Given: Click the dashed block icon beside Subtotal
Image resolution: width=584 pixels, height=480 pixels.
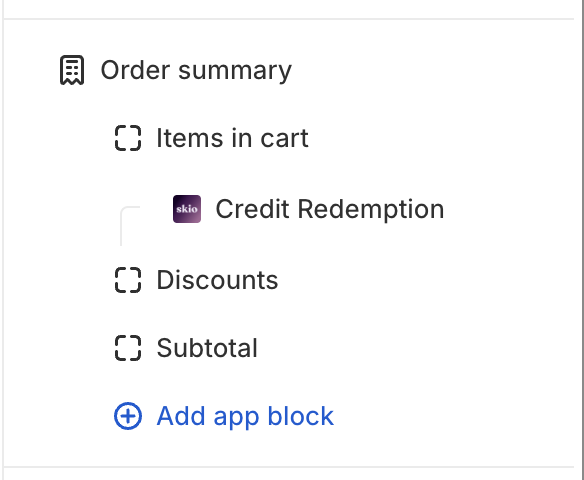Looking at the screenshot, I should click(x=128, y=348).
